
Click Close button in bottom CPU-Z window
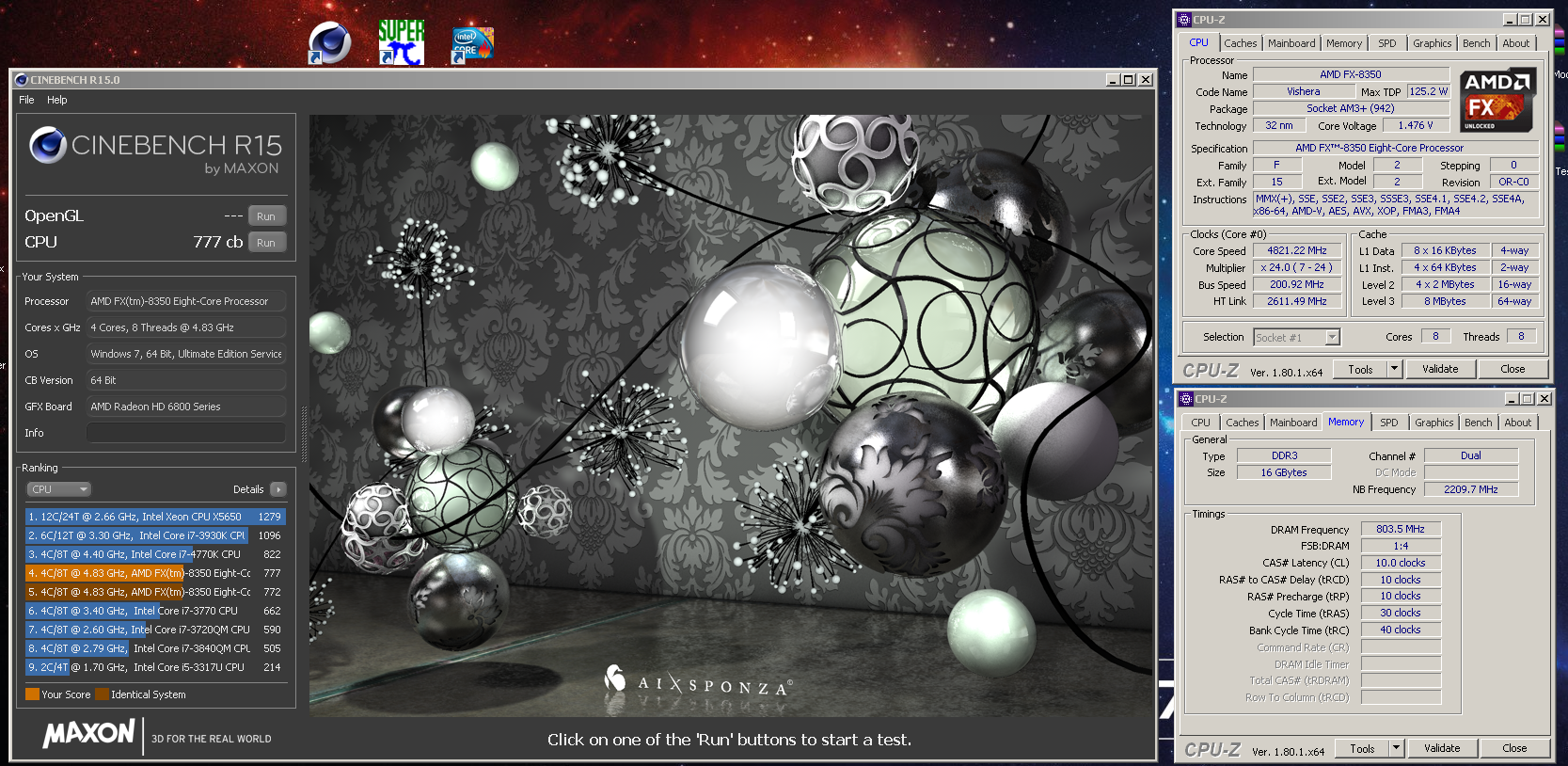coord(1514,748)
